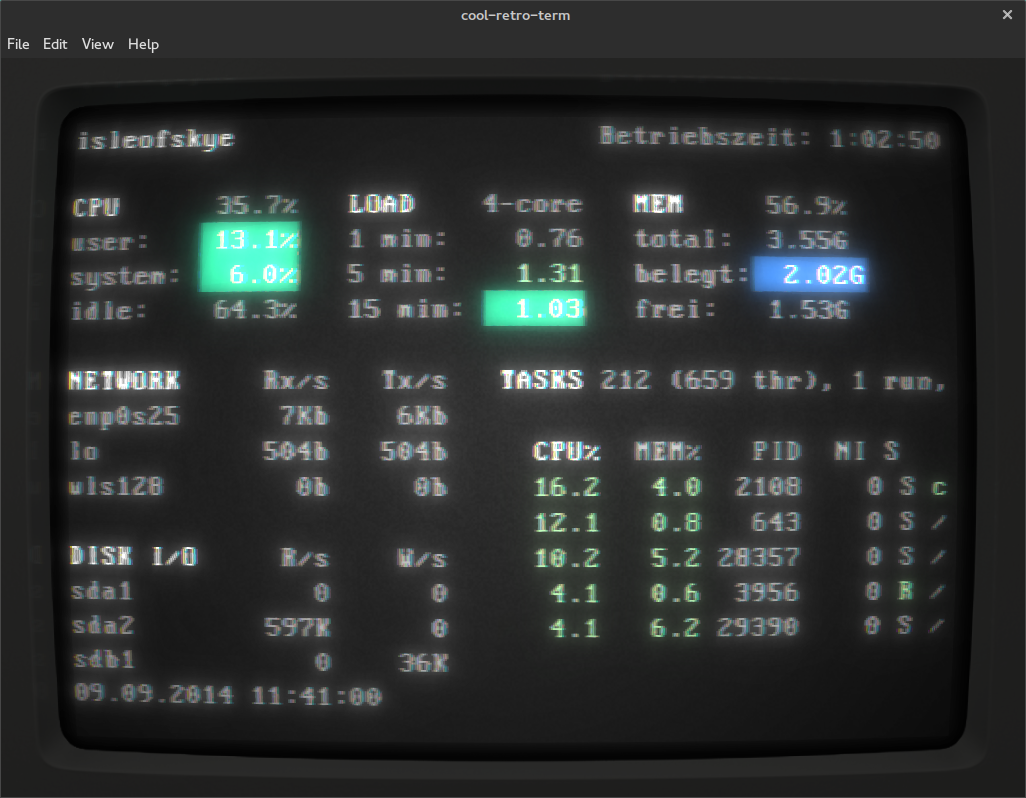
Task: Click the blue belegt 2.02G memory value
Action: coord(810,275)
